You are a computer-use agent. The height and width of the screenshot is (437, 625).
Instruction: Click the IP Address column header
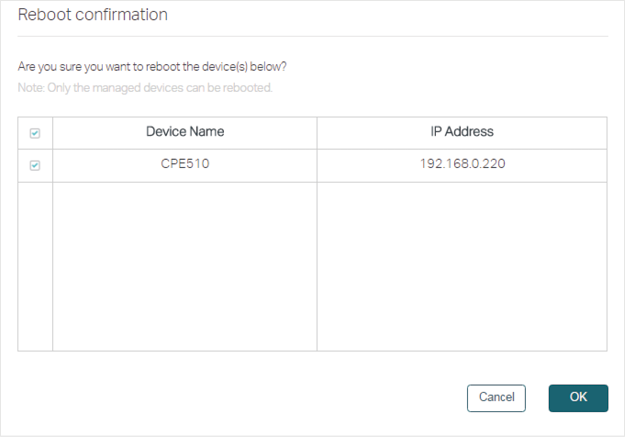tap(462, 132)
